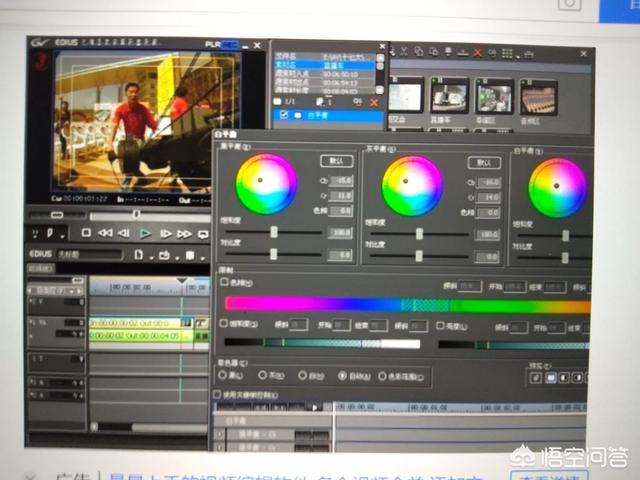
Task: Start playback with the green play button
Action: (x=144, y=233)
